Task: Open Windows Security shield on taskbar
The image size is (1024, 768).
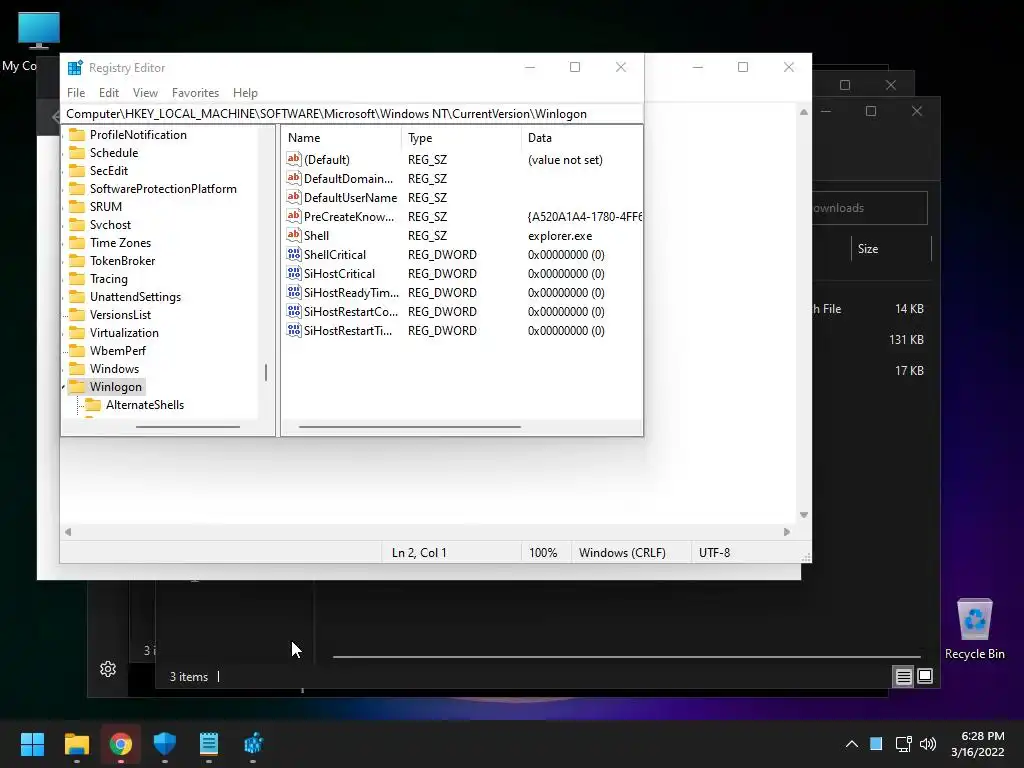Action: pyautogui.click(x=165, y=744)
